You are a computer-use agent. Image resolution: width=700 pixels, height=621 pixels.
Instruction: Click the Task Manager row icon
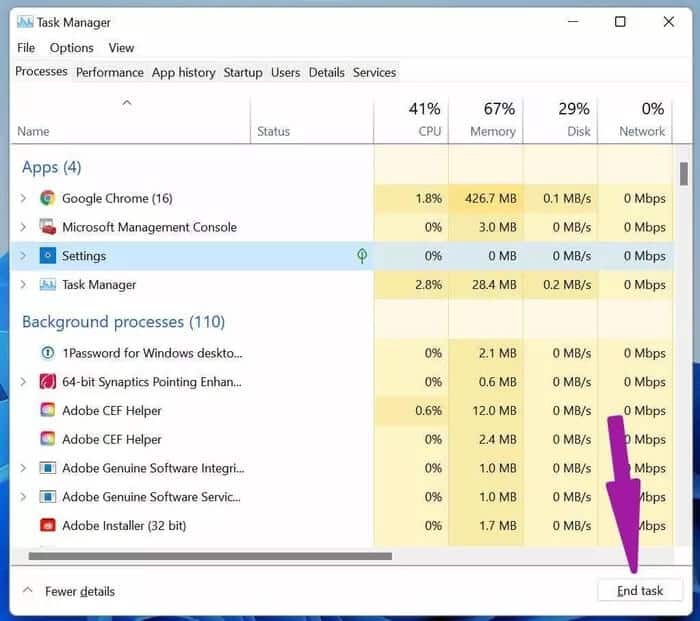[x=47, y=284]
